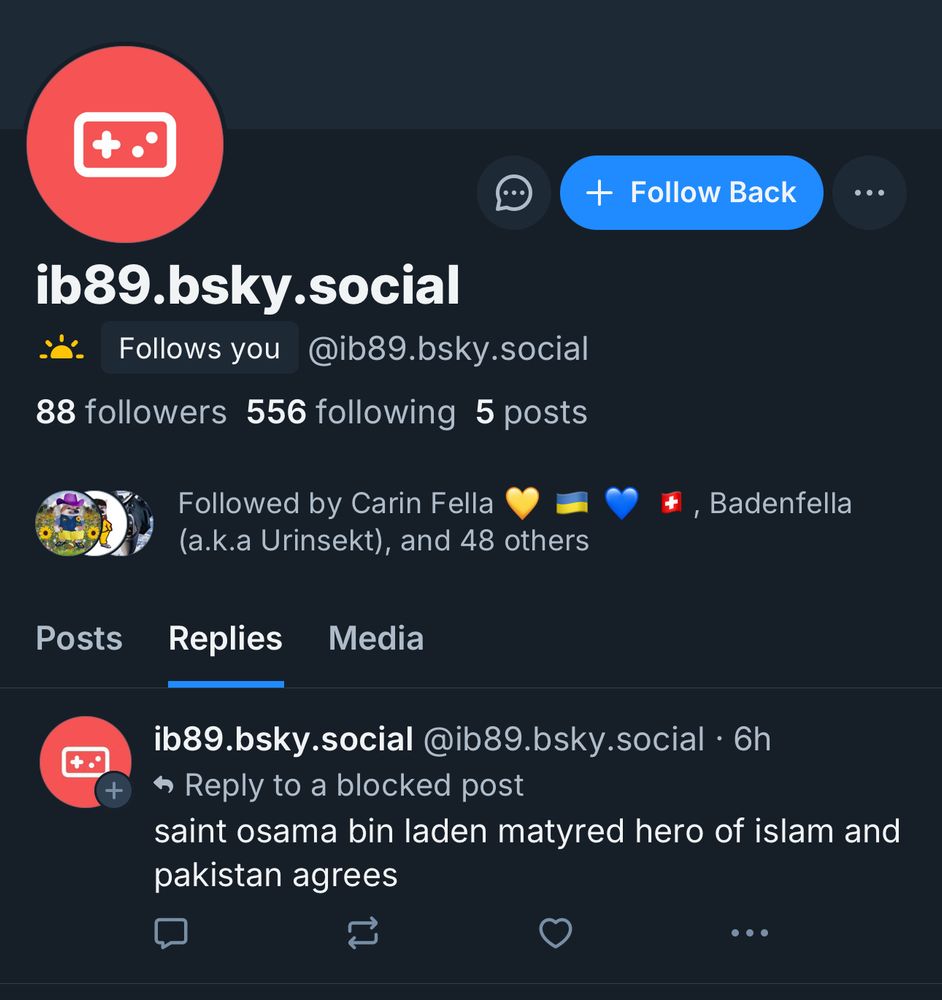Like the post using the heart icon
This screenshot has height=1000, width=942.
[x=556, y=932]
